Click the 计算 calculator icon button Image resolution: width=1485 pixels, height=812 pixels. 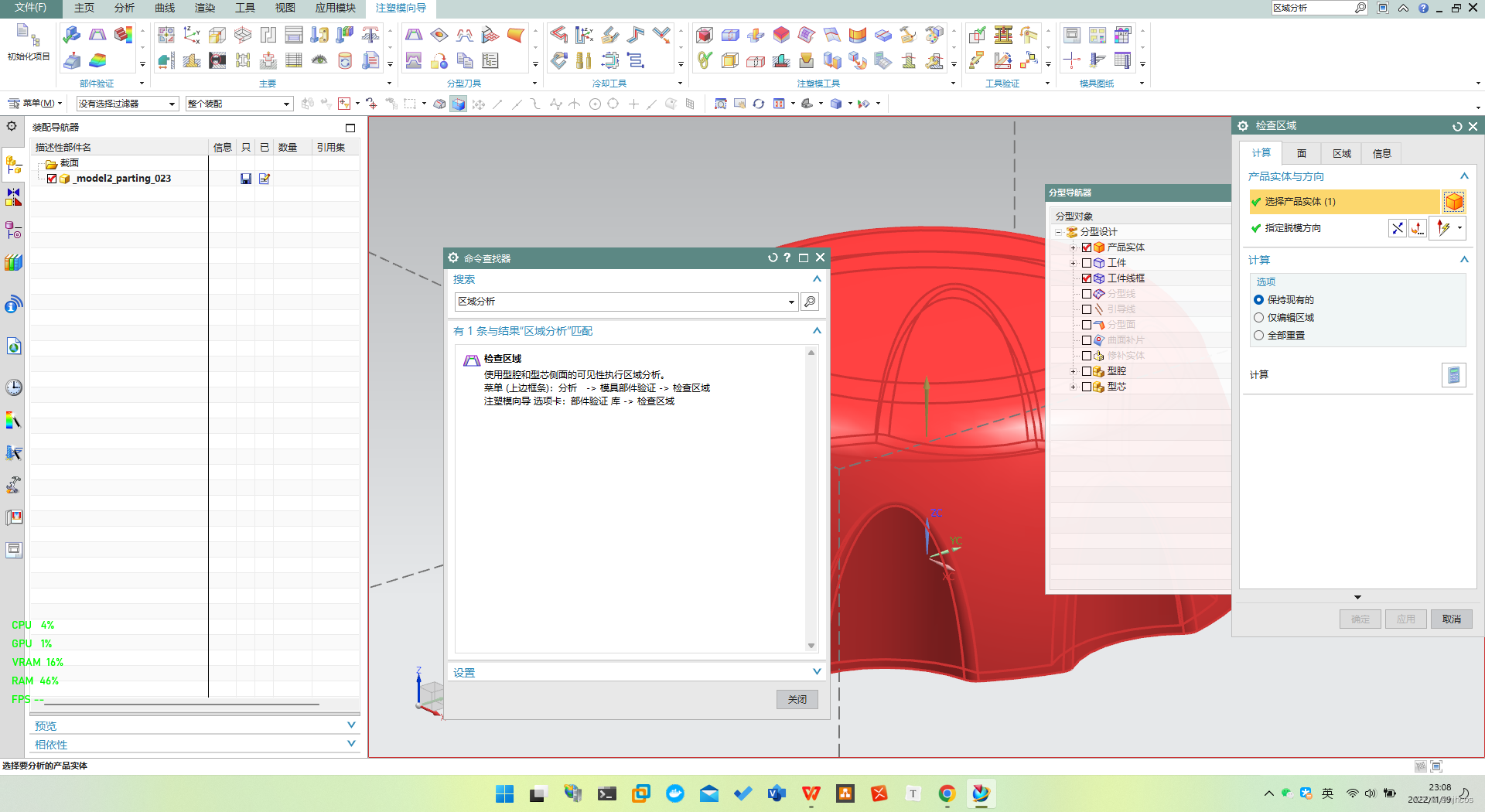coord(1454,375)
